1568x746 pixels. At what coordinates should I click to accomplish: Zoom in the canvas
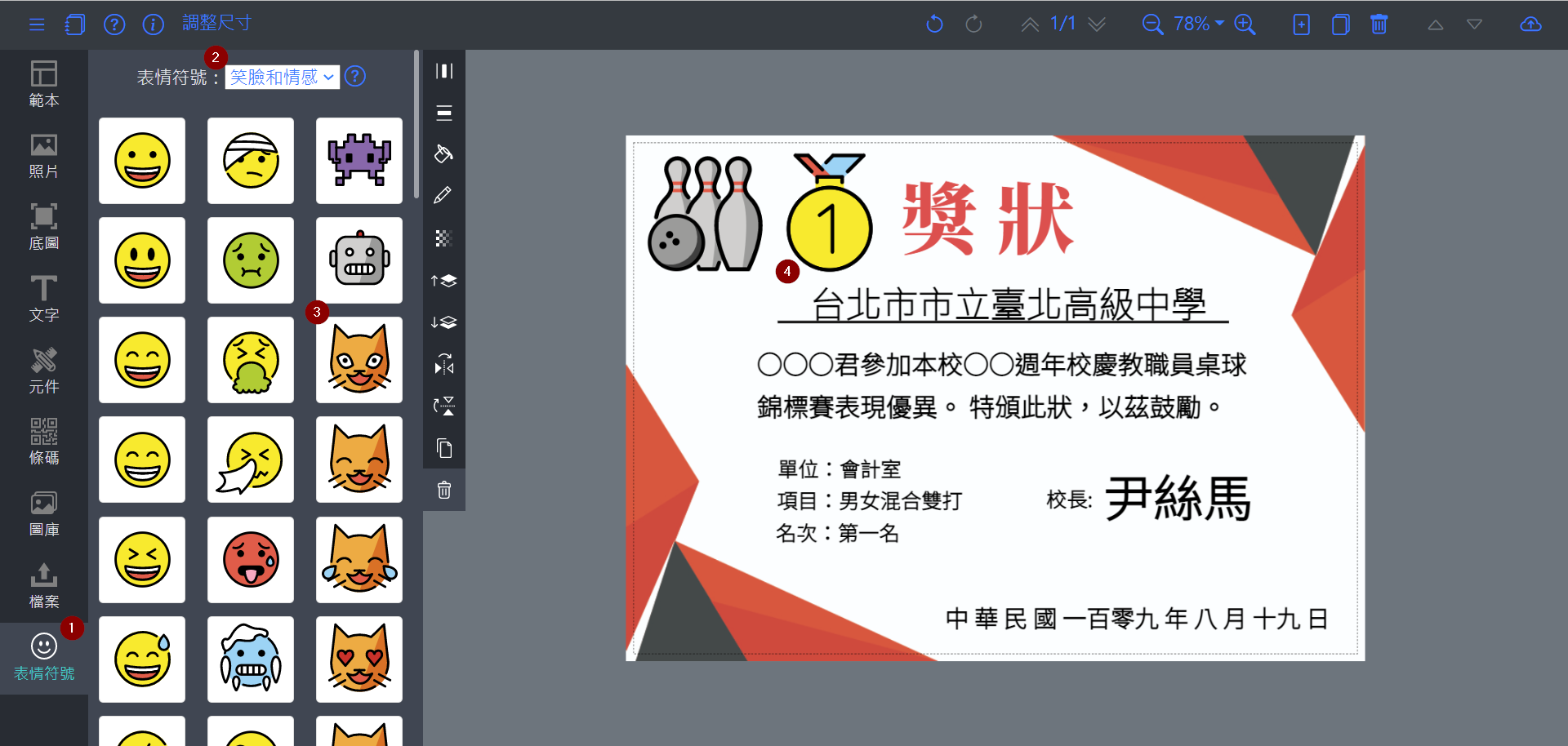pos(1245,24)
